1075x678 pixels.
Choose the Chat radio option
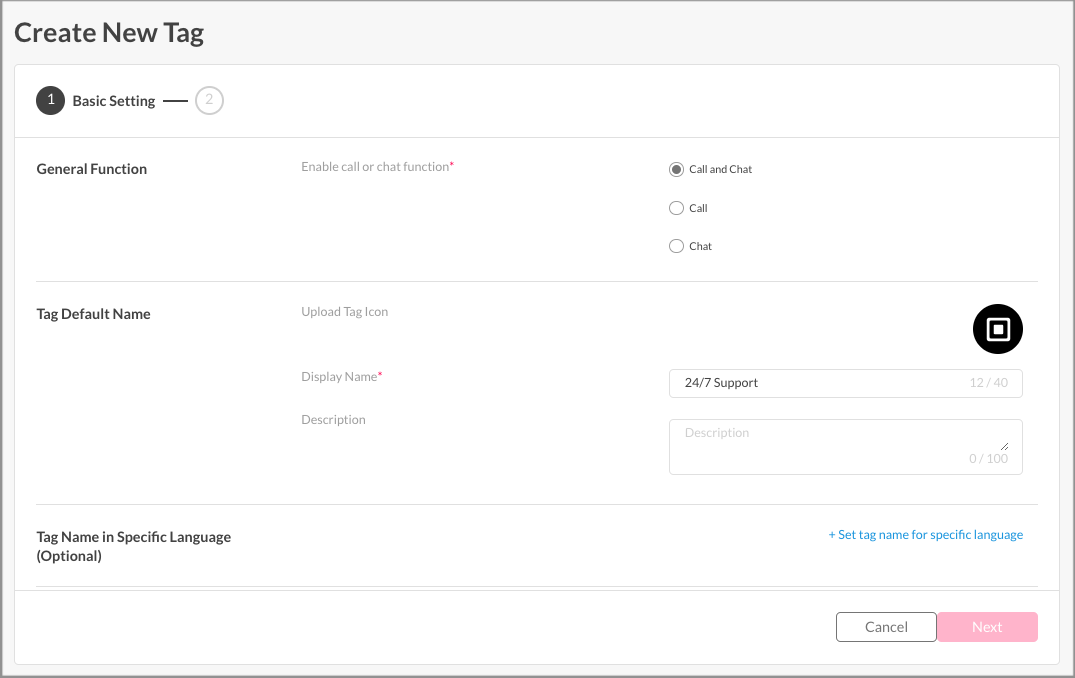(676, 246)
